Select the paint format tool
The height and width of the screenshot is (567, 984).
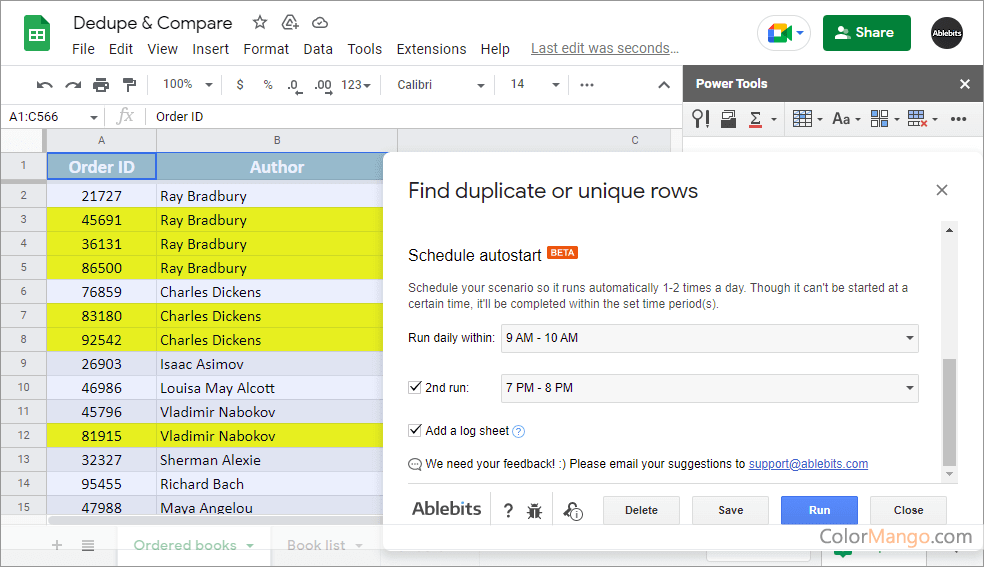click(x=129, y=85)
